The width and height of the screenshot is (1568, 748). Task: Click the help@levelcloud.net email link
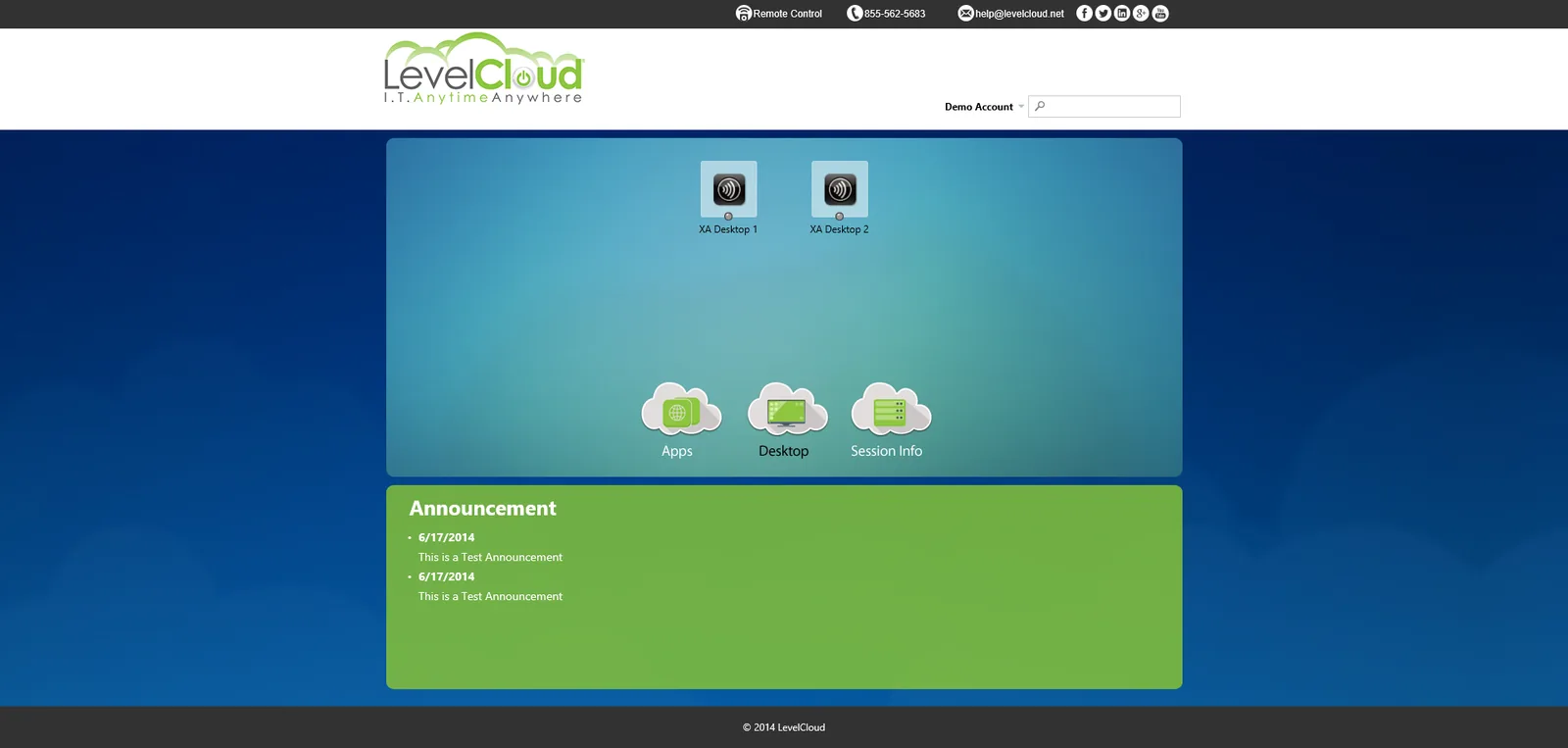tap(1019, 14)
